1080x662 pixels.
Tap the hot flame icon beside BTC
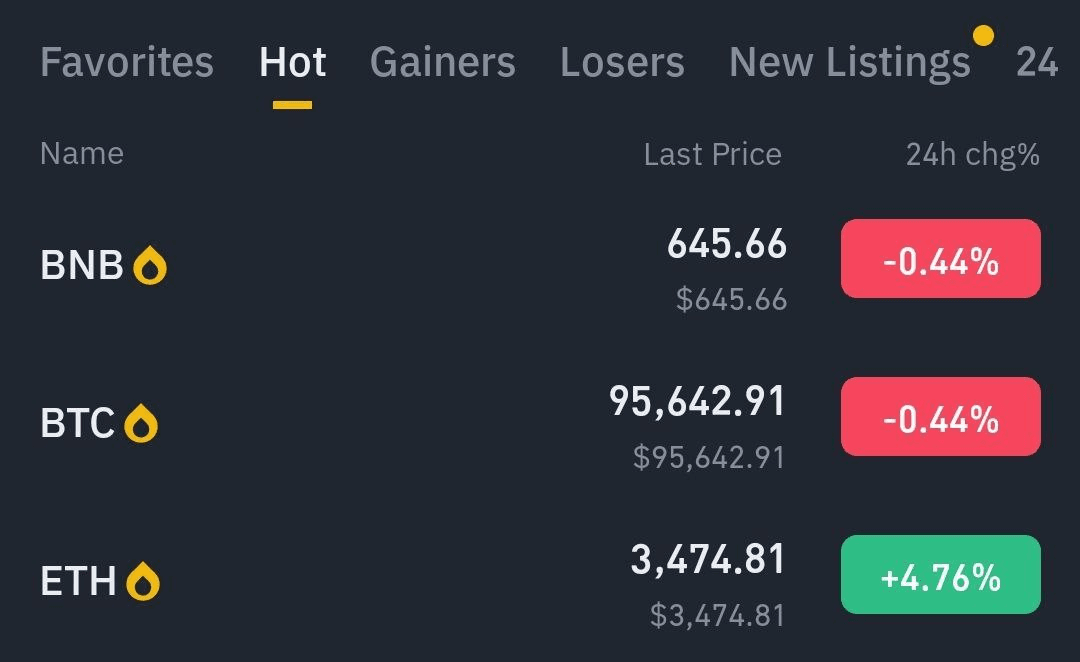click(141, 424)
